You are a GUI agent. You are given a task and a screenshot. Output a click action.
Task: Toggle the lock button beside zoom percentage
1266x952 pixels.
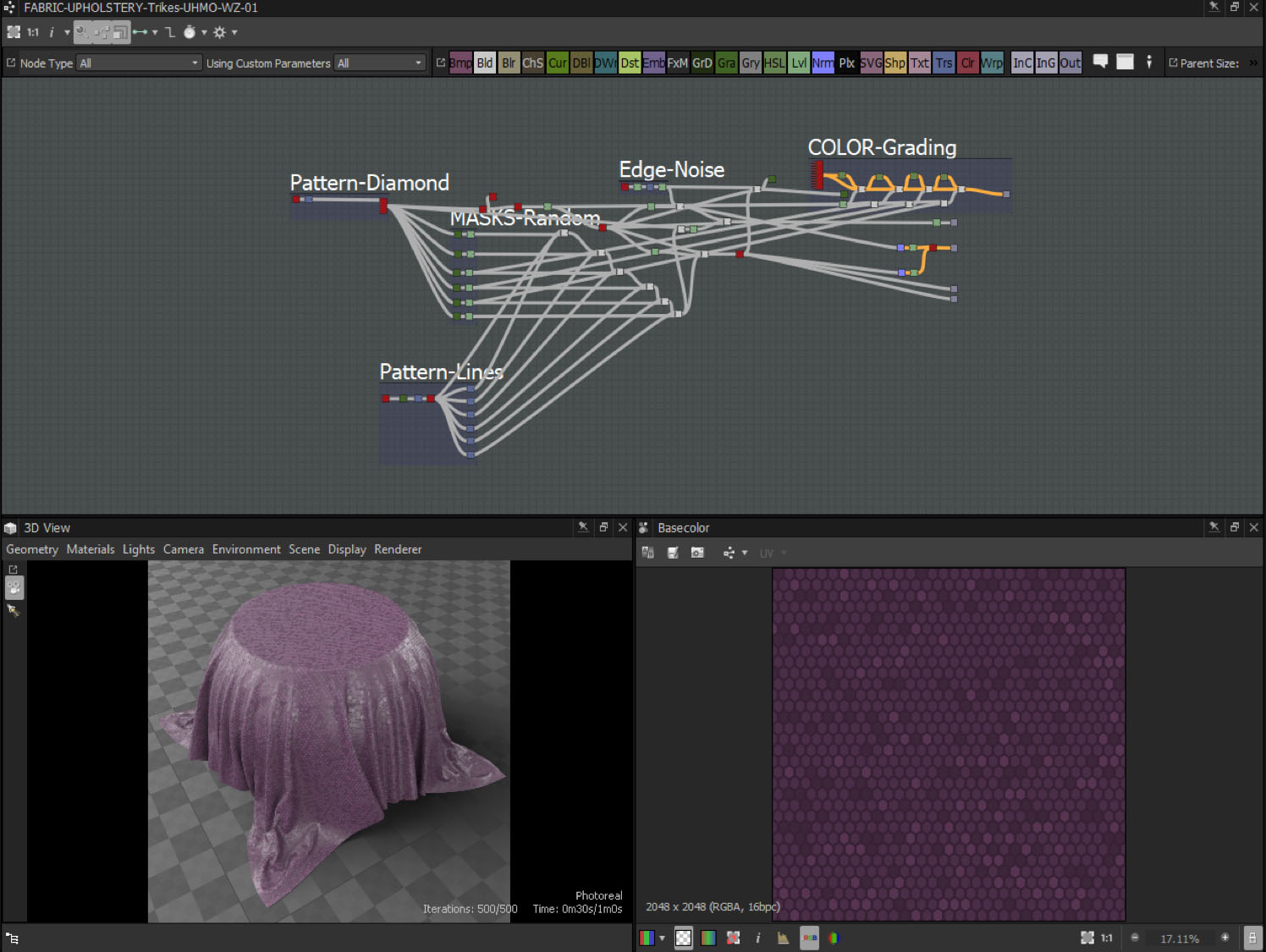[x=1252, y=938]
